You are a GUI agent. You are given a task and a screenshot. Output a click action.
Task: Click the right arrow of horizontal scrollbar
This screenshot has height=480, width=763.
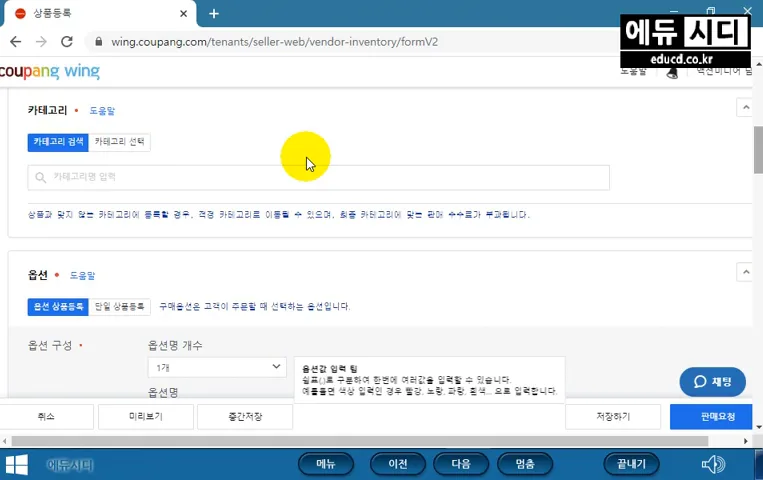pos(745,441)
